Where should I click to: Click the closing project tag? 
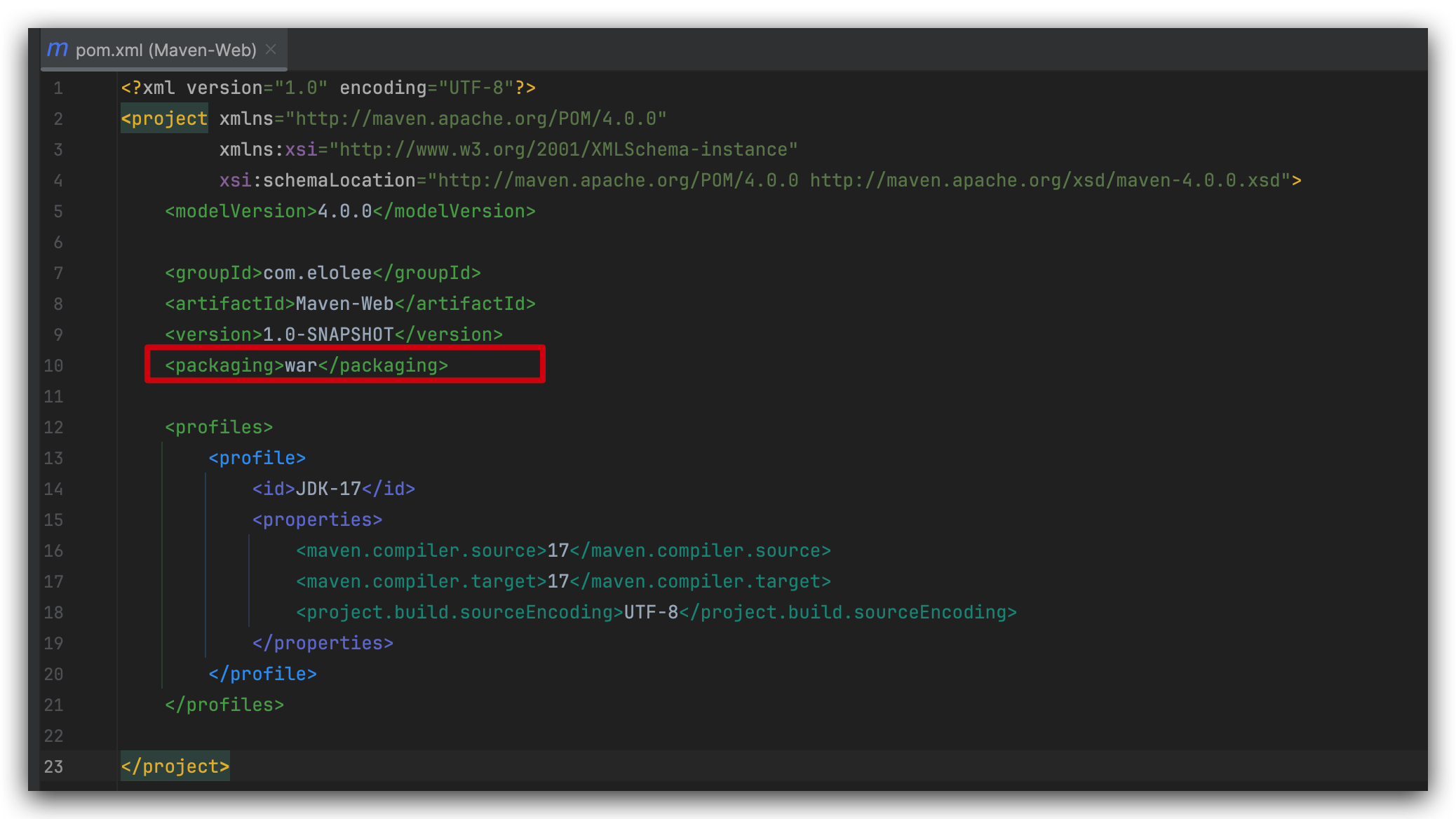[175, 767]
